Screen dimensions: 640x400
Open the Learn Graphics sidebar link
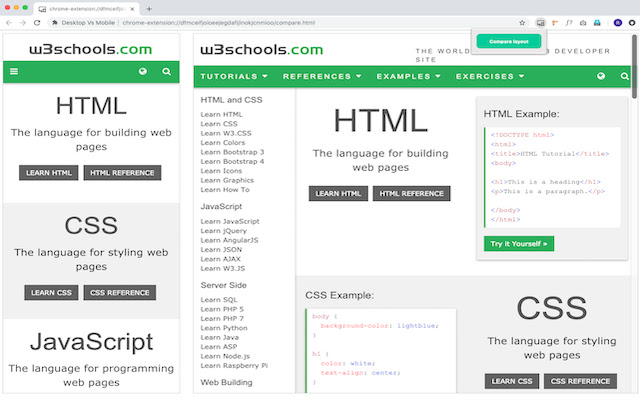click(x=227, y=180)
